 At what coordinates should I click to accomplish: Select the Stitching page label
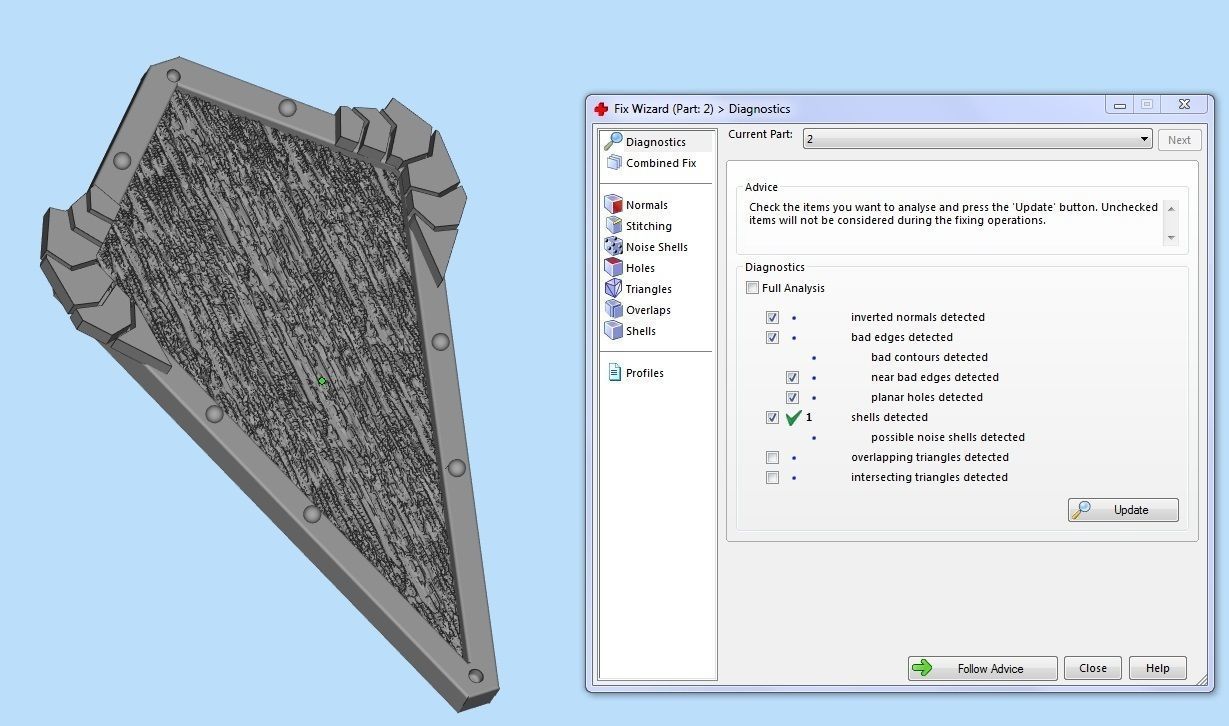(649, 226)
